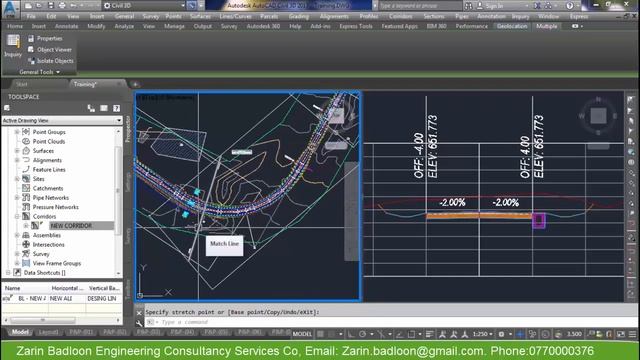The image size is (640, 360).
Task: Expand the Sites tree node
Action: 17,179
